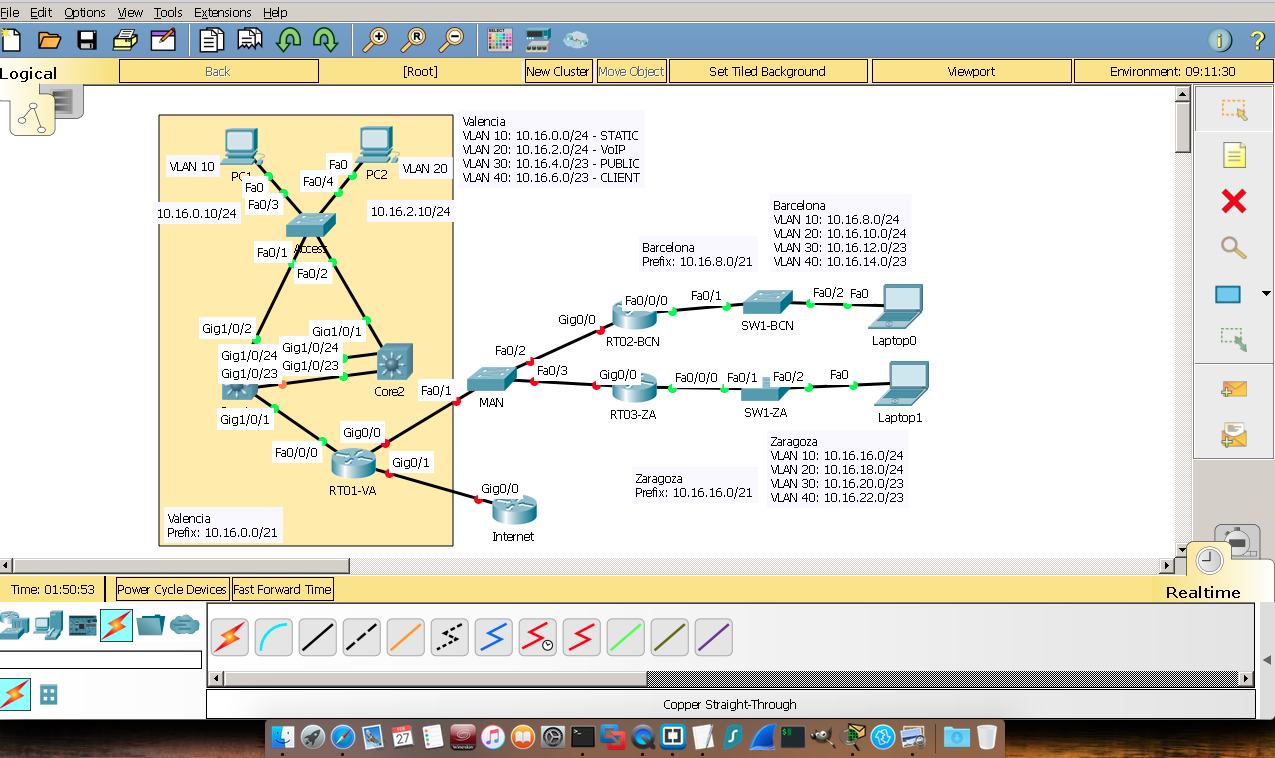Pick the olive IoT custom cable
Viewport: 1275px width, 758px height.
coord(669,637)
